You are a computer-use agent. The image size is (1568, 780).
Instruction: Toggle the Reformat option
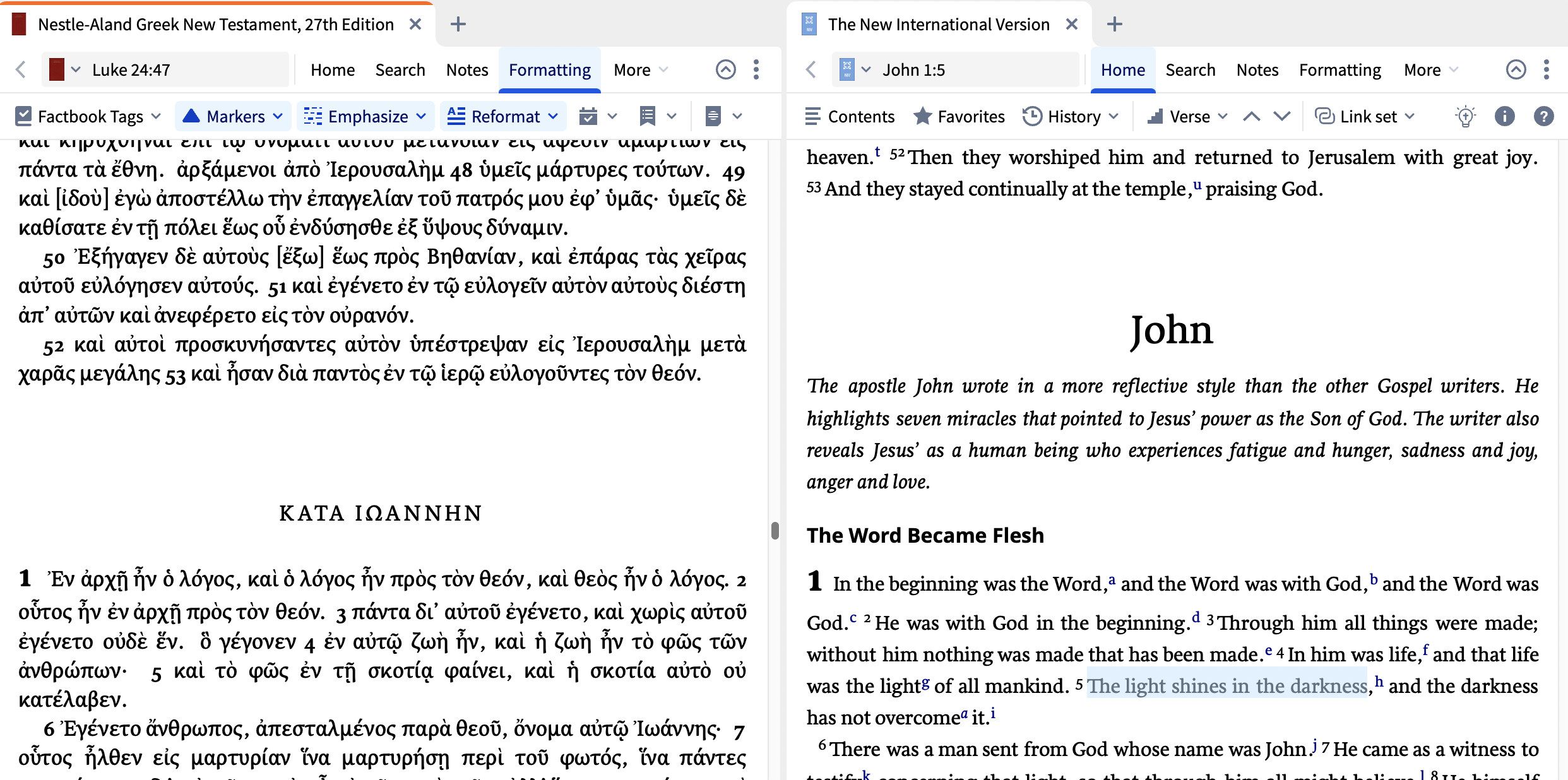502,116
